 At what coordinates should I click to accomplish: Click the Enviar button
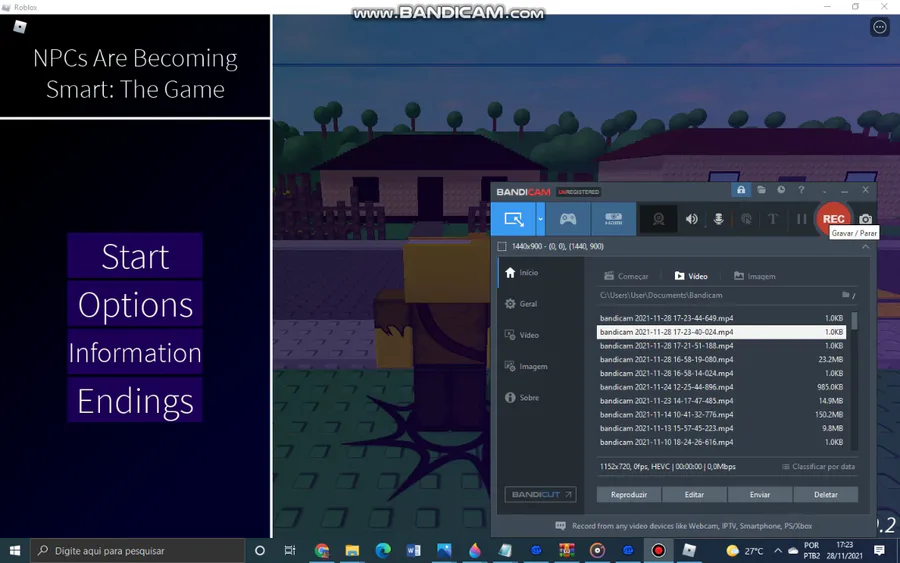[759, 494]
